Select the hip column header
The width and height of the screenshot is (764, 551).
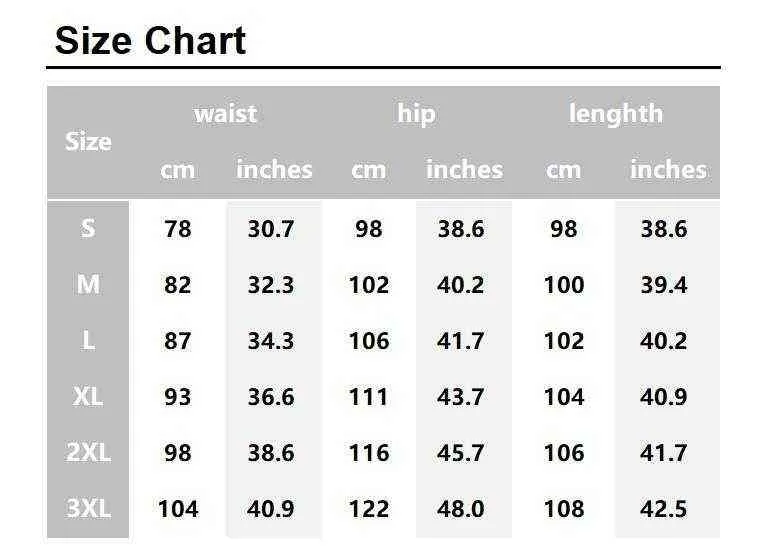click(x=416, y=114)
